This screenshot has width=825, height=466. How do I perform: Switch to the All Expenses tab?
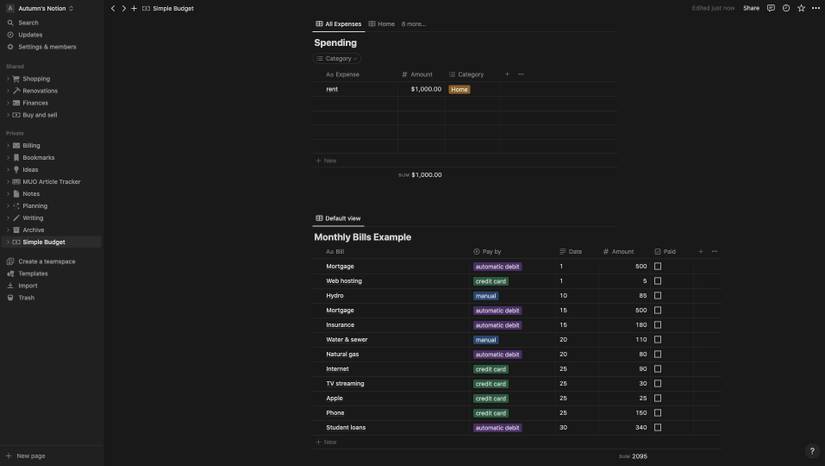point(339,24)
